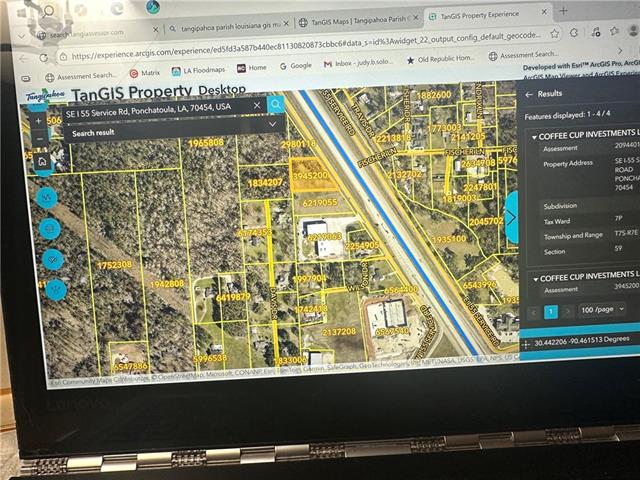Viewport: 640px width, 480px height.
Task: Close the search.tangiassessor.com tab
Action: pos(156,30)
